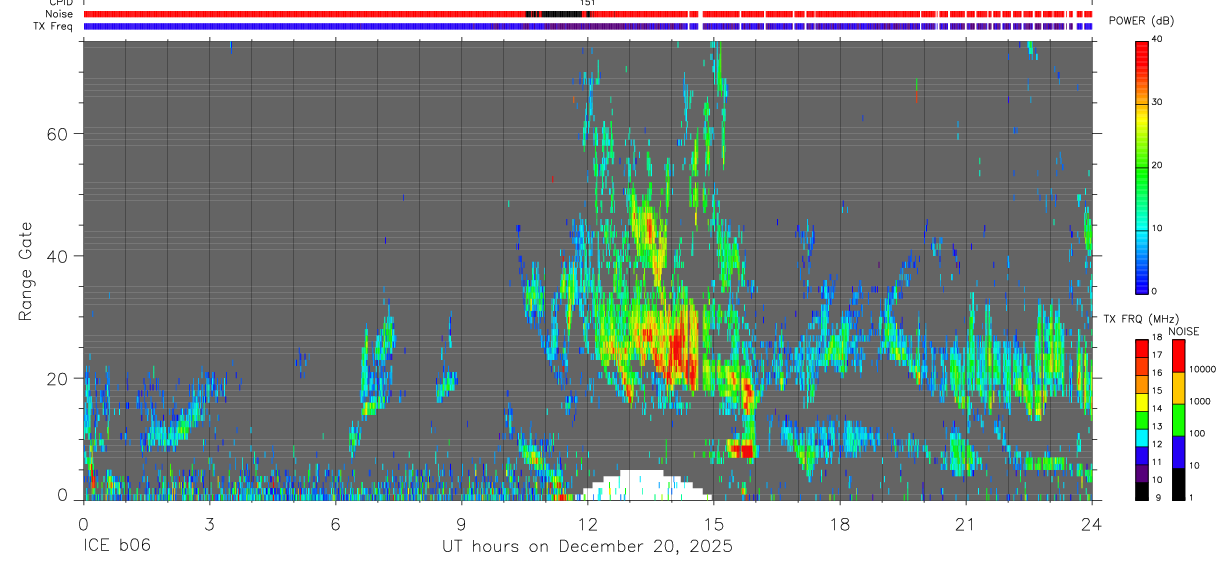Screen dimensions: 1228x567
Task: Click the "NOISE" legend title above the scale
Action: (1183, 331)
